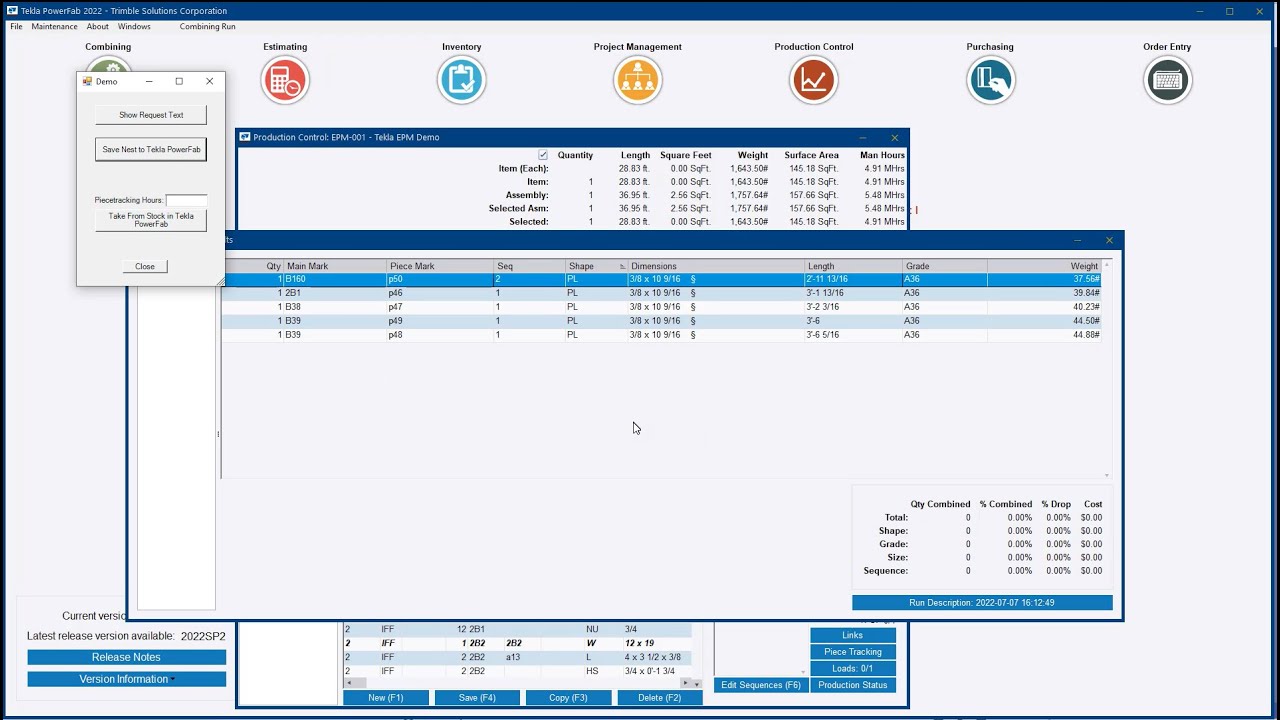
Task: Select row with piece mark p47
Action: tap(661, 307)
